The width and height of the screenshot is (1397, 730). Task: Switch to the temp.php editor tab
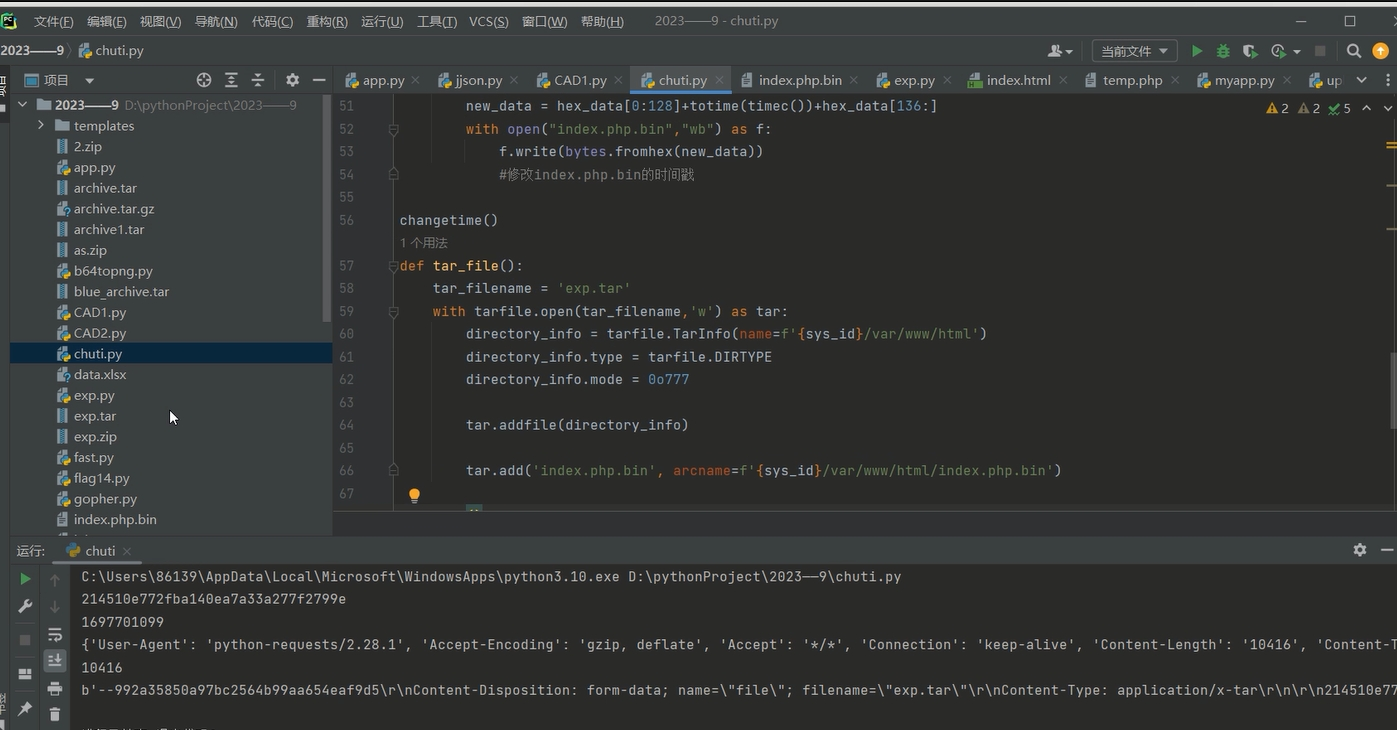1132,80
